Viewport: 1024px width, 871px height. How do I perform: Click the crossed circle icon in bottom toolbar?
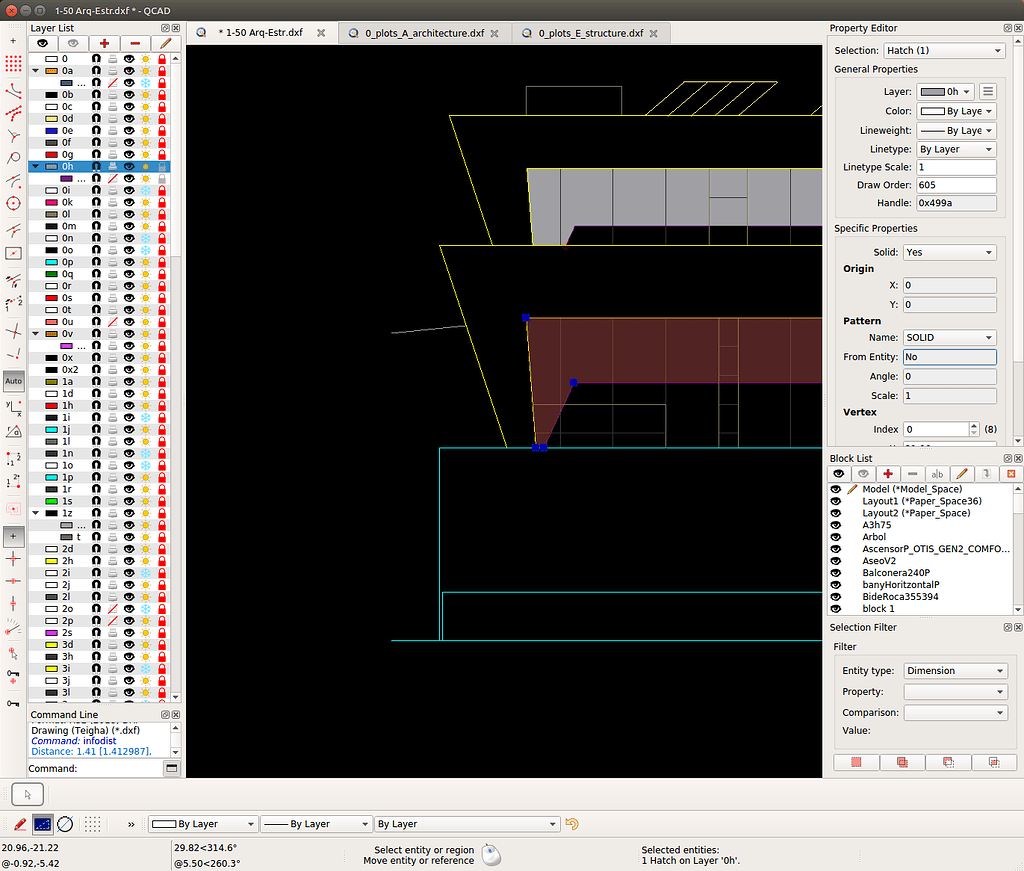(x=65, y=824)
